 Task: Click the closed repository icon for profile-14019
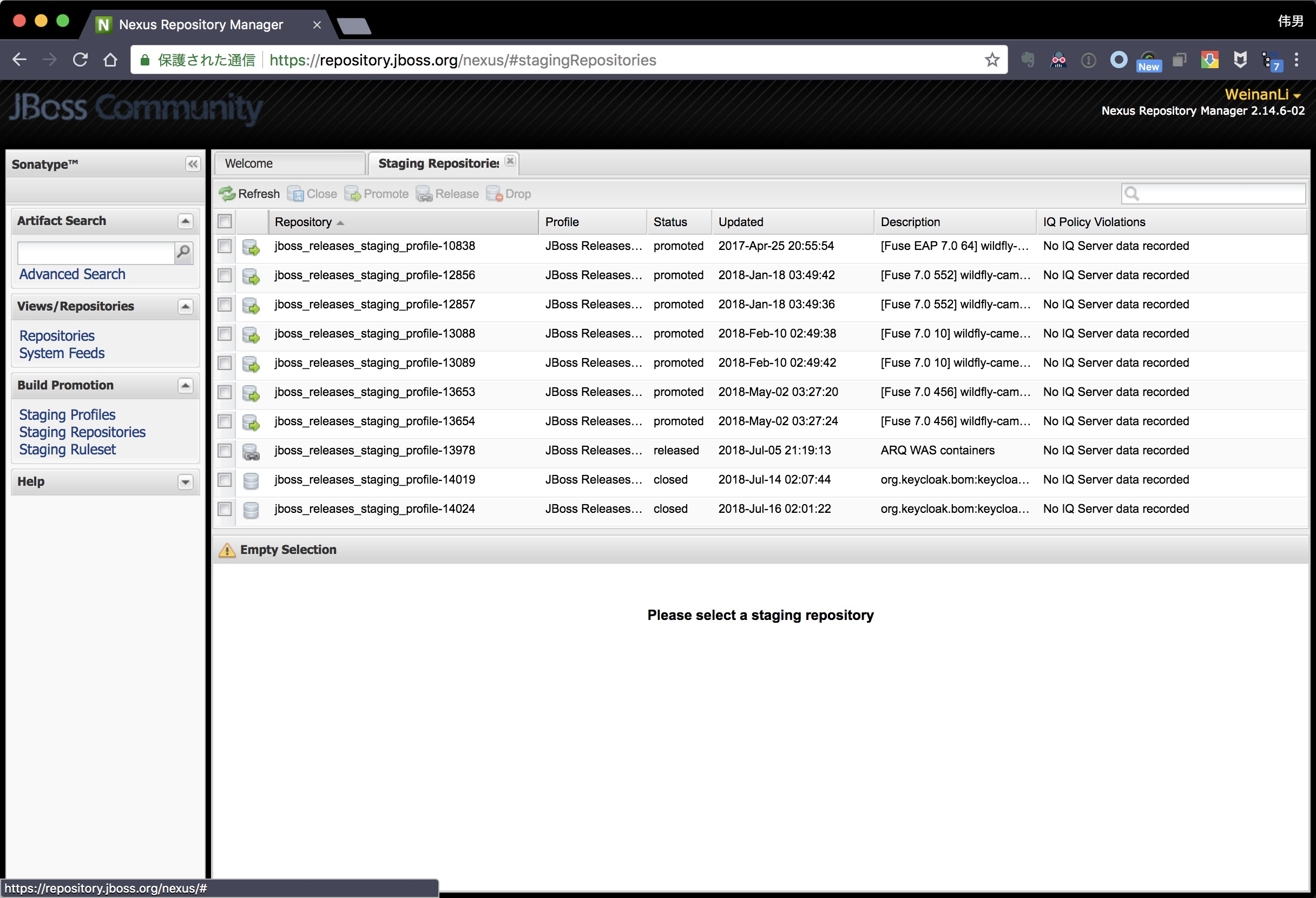point(251,481)
